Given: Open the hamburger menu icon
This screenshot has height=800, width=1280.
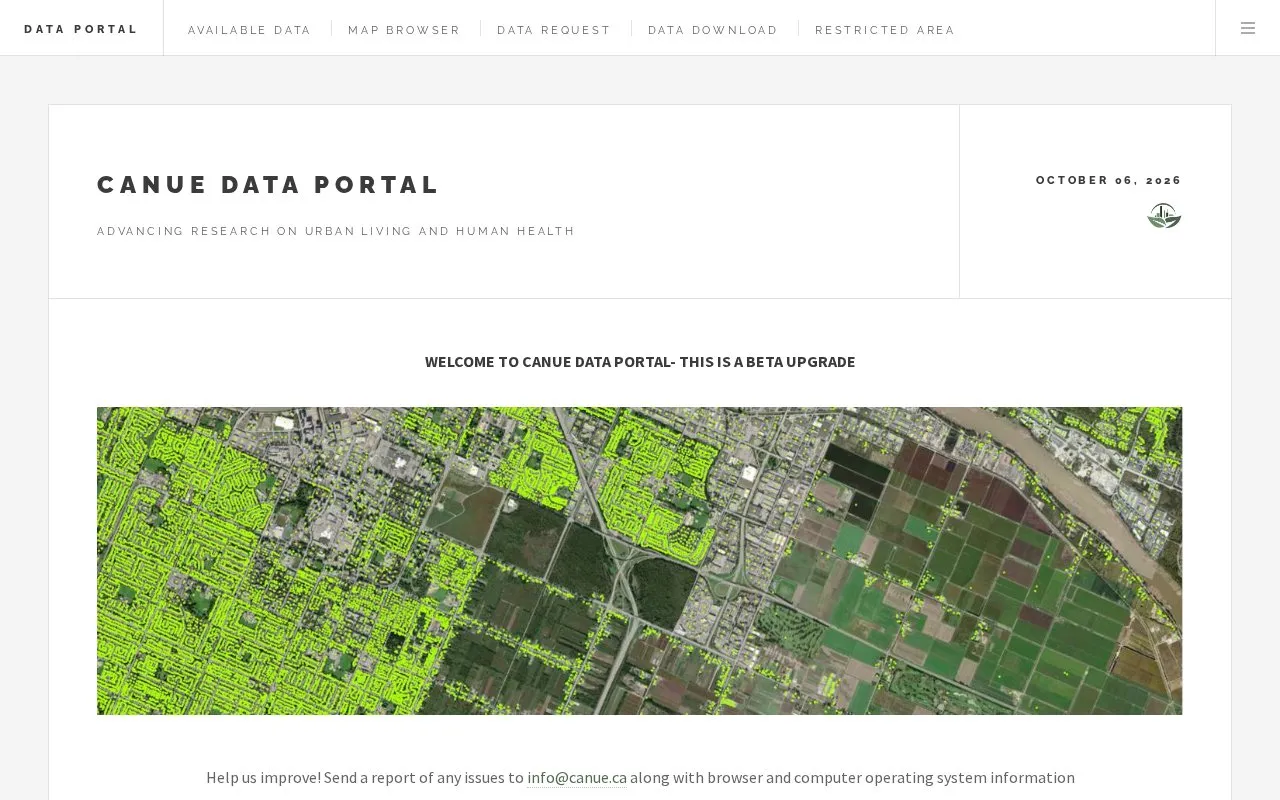Looking at the screenshot, I should 1247,28.
